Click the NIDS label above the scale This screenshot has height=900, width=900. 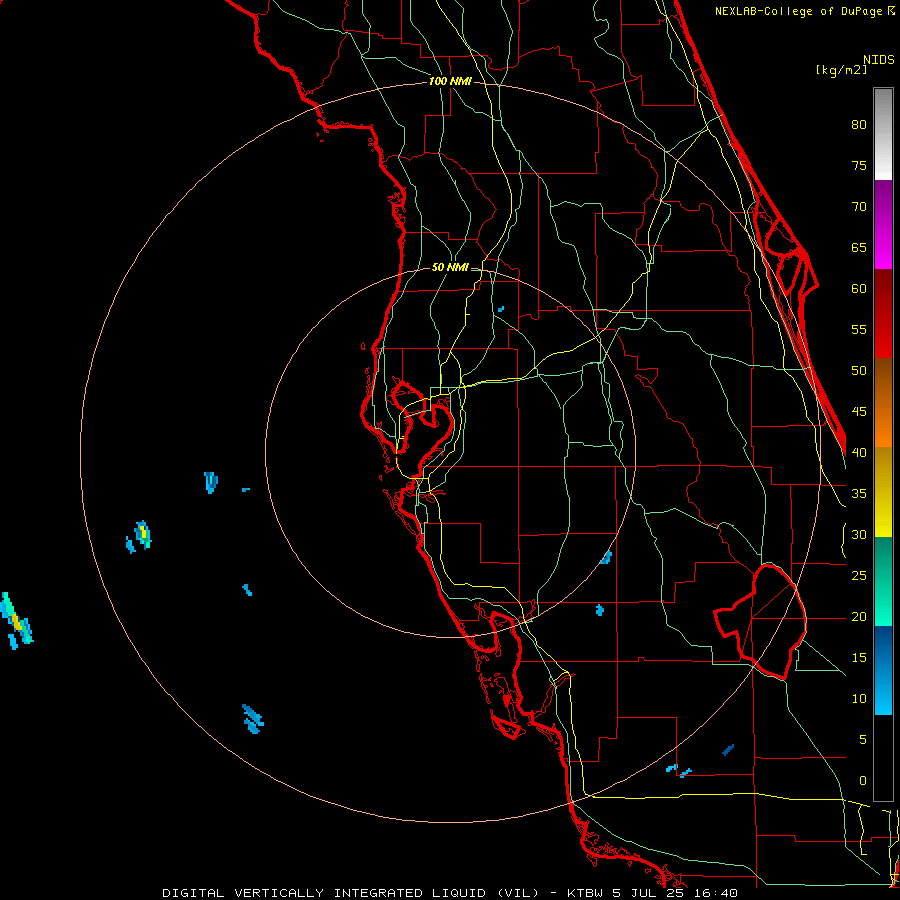(878, 59)
